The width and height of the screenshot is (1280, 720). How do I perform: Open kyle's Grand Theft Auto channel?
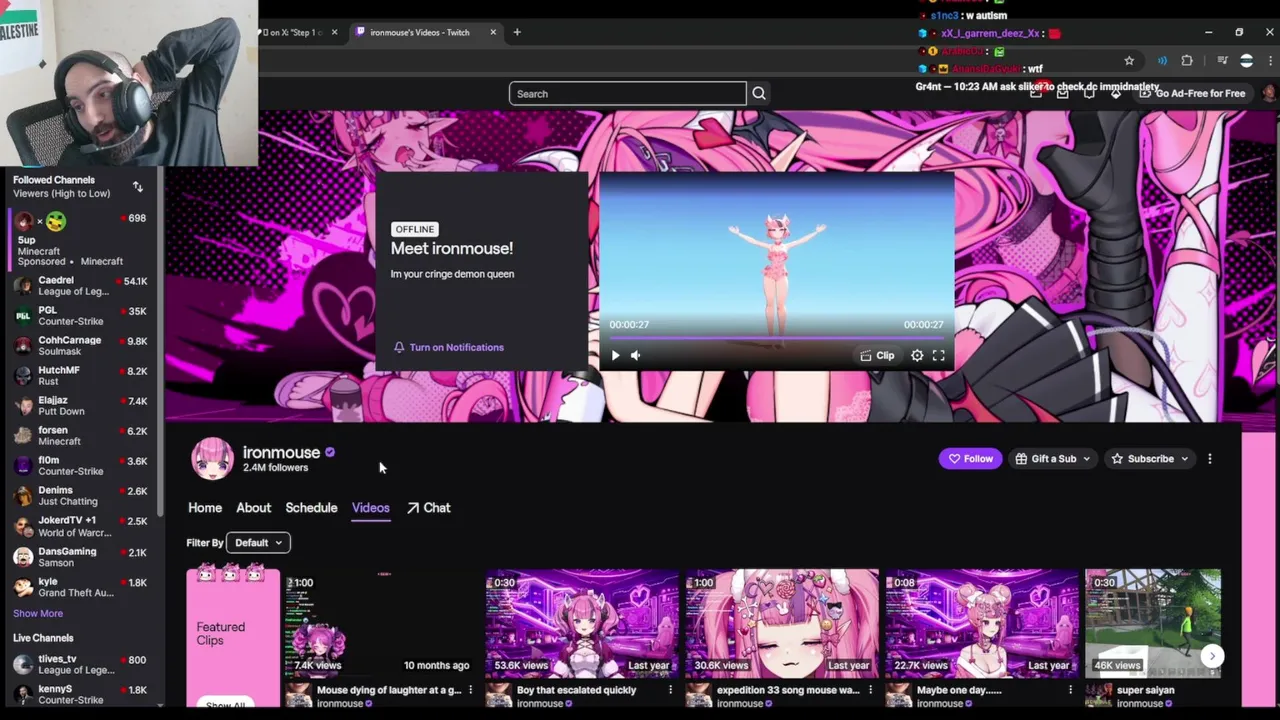pos(82,587)
